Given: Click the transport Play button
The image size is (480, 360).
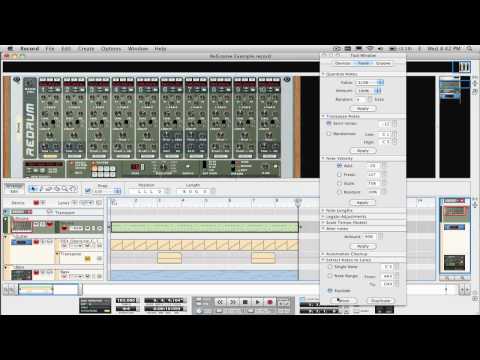Looking at the screenshot, I should click(x=257, y=302).
